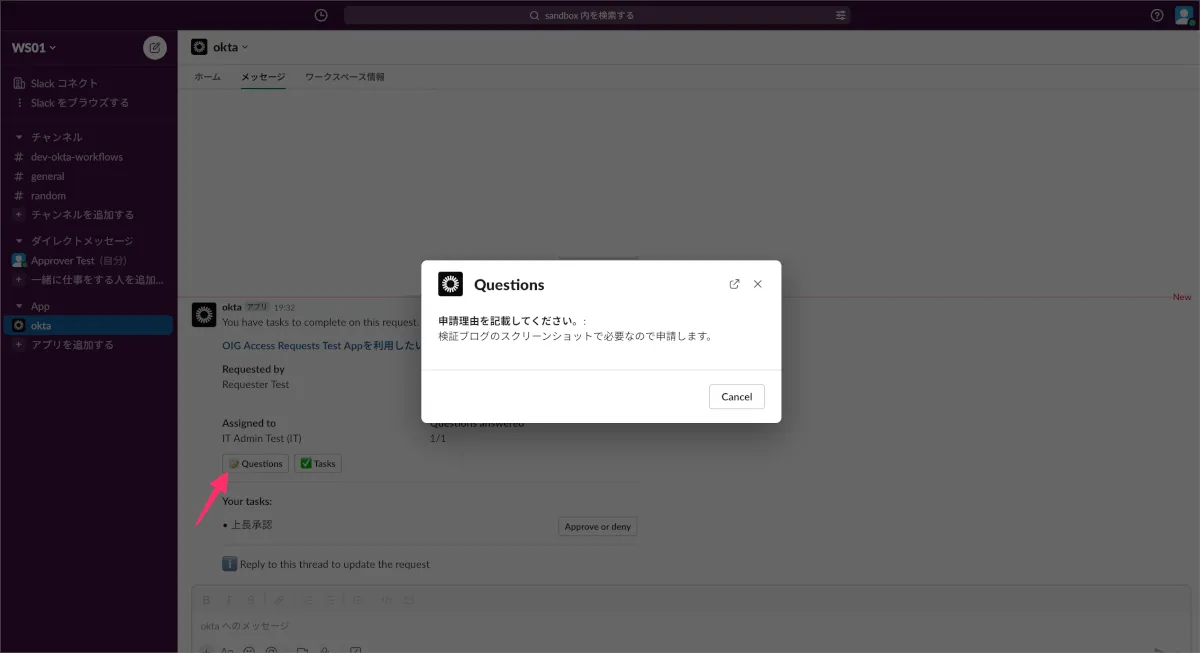The width and height of the screenshot is (1200, 653).
Task: Switch to the ワークスペース情報 tab
Action: pyautogui.click(x=344, y=77)
